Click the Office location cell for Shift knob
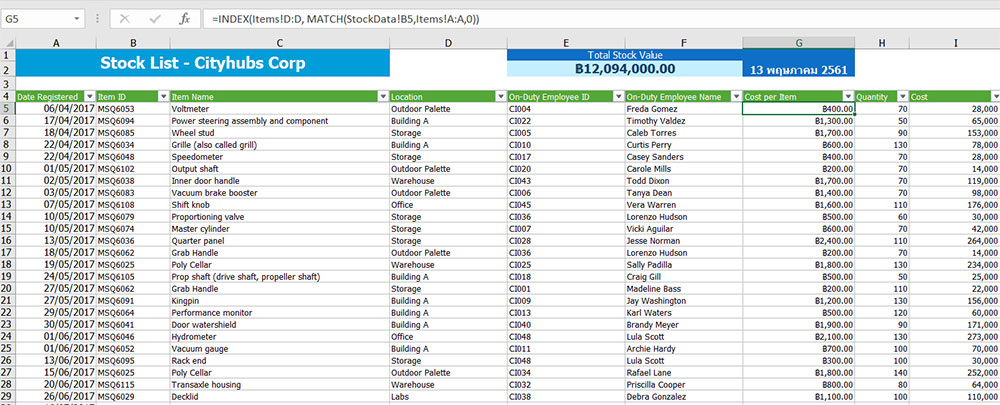Screen dimensions: 1000x405 click(x=448, y=205)
